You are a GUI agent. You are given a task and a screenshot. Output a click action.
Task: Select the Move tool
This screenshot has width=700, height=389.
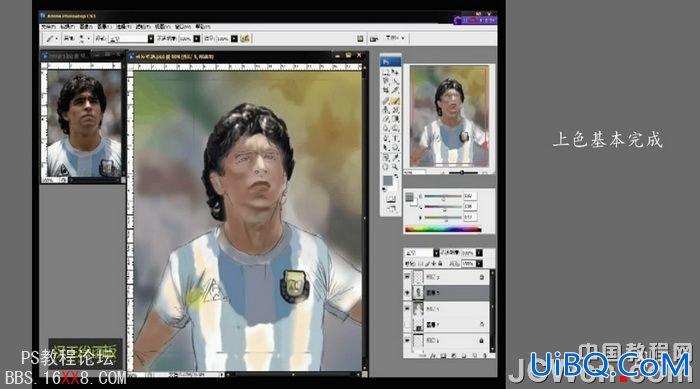396,71
